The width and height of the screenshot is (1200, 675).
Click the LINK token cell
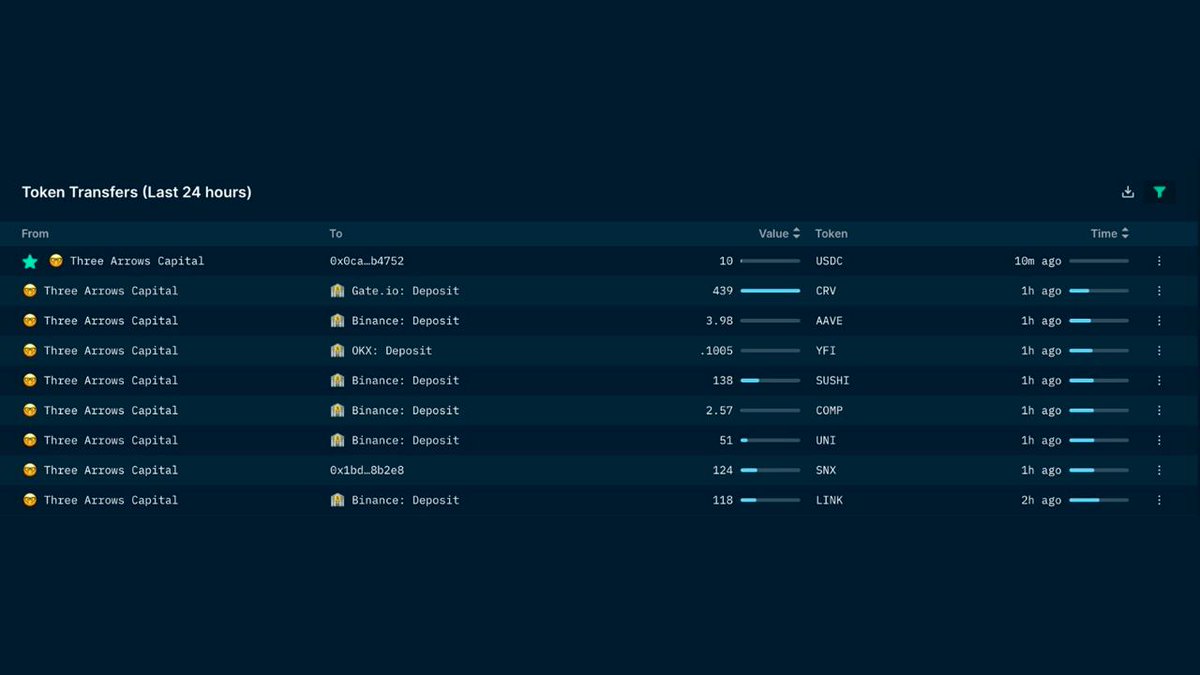829,500
